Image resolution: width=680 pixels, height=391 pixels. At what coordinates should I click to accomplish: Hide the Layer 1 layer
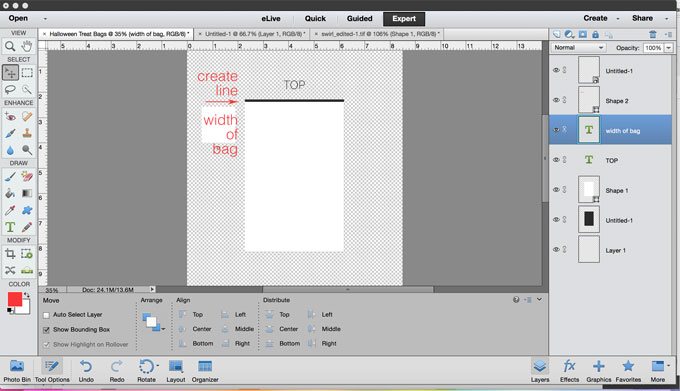point(556,250)
